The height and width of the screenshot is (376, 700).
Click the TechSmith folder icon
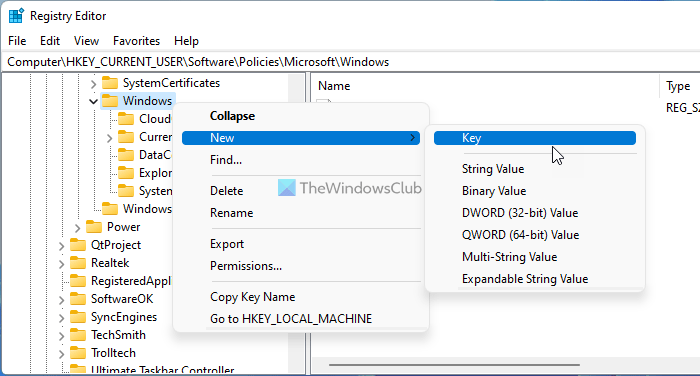(x=78, y=335)
